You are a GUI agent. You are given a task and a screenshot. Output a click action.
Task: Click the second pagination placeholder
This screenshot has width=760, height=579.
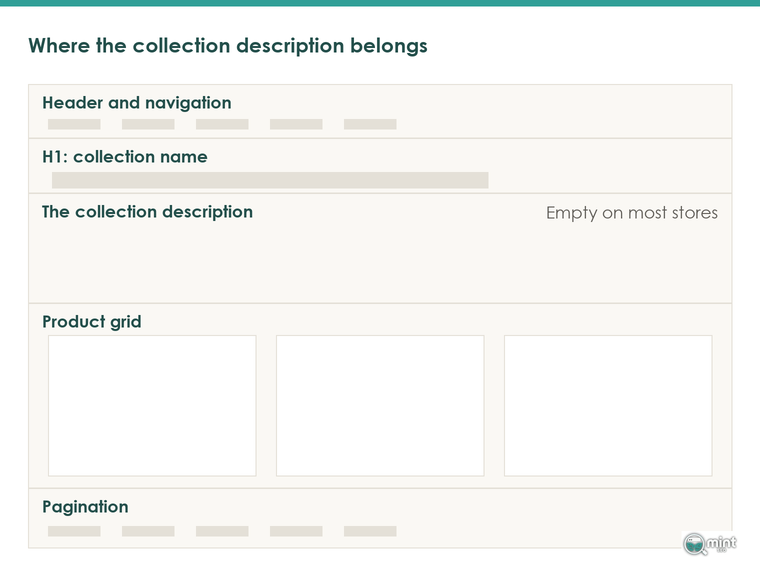(148, 531)
